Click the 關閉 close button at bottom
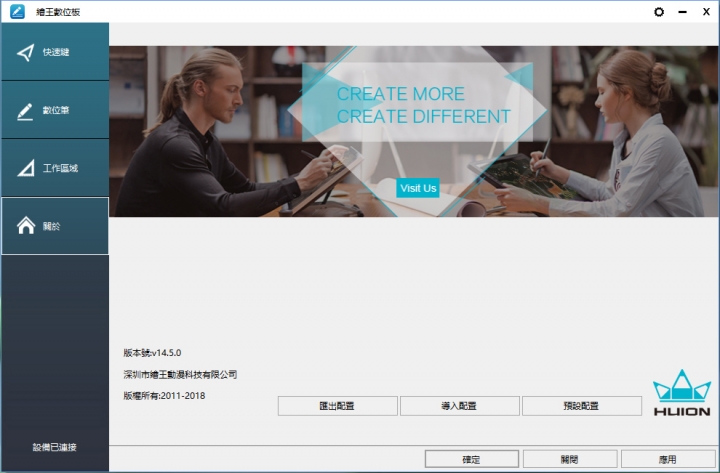 [x=570, y=459]
